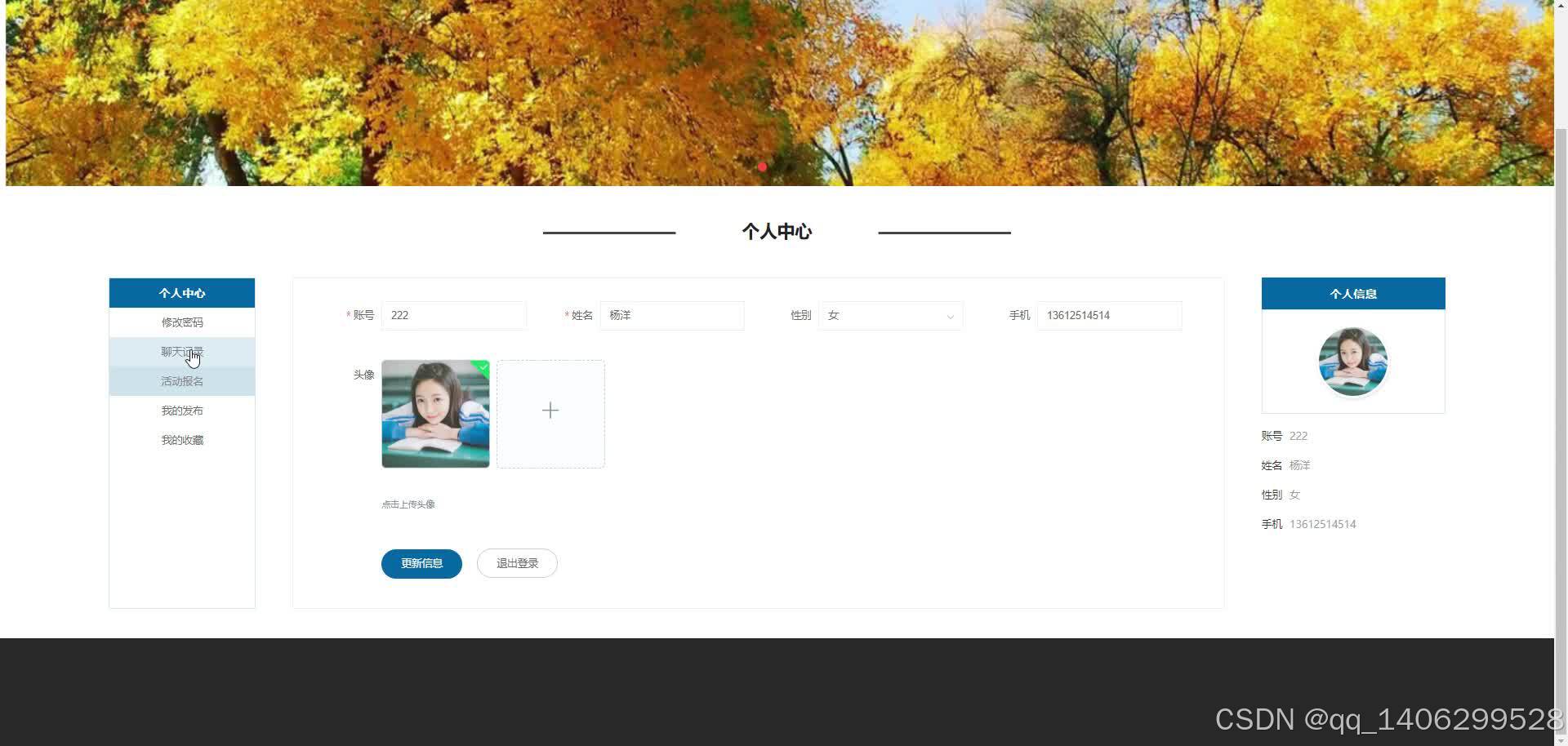Click the plus box to upload avatar
Image resolution: width=1568 pixels, height=746 pixels.
(550, 414)
